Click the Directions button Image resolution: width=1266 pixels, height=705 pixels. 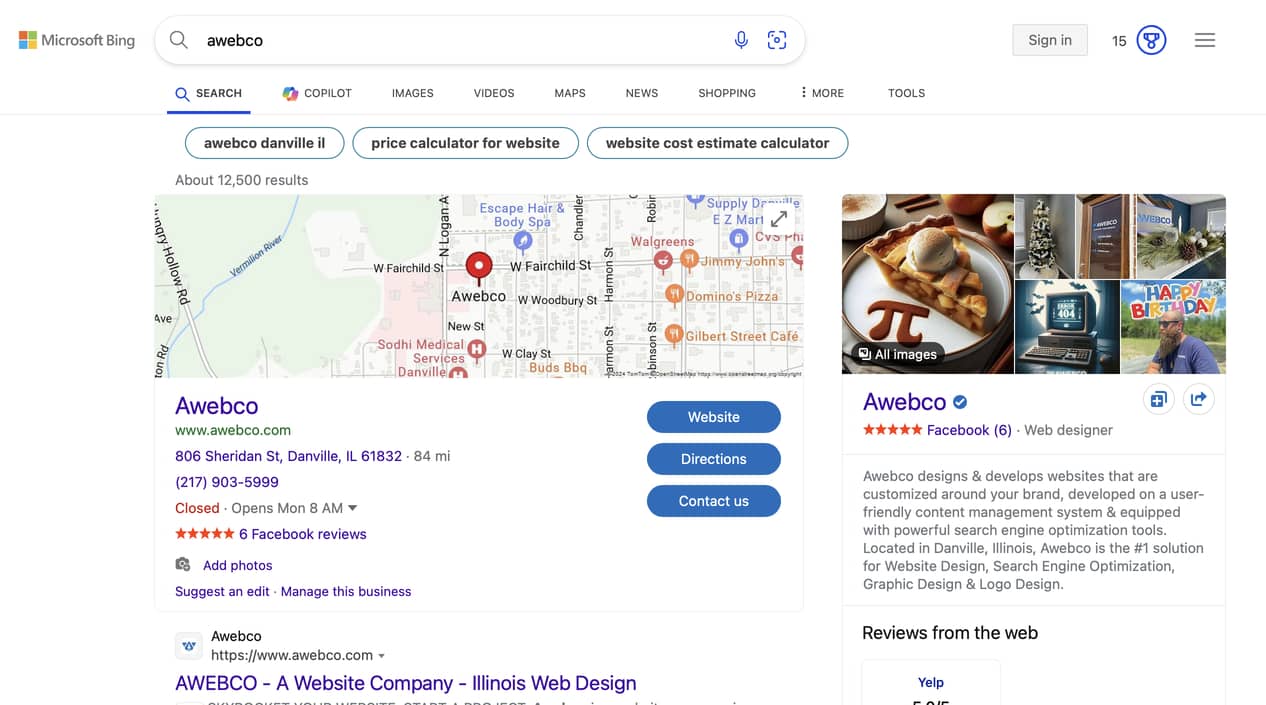point(714,459)
